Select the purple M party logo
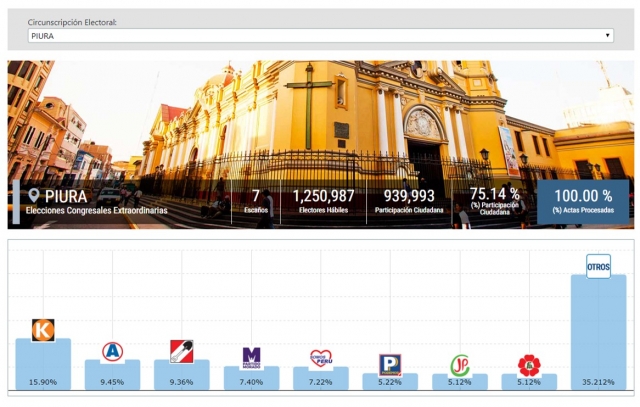The width and height of the screenshot is (640, 407). click(251, 356)
